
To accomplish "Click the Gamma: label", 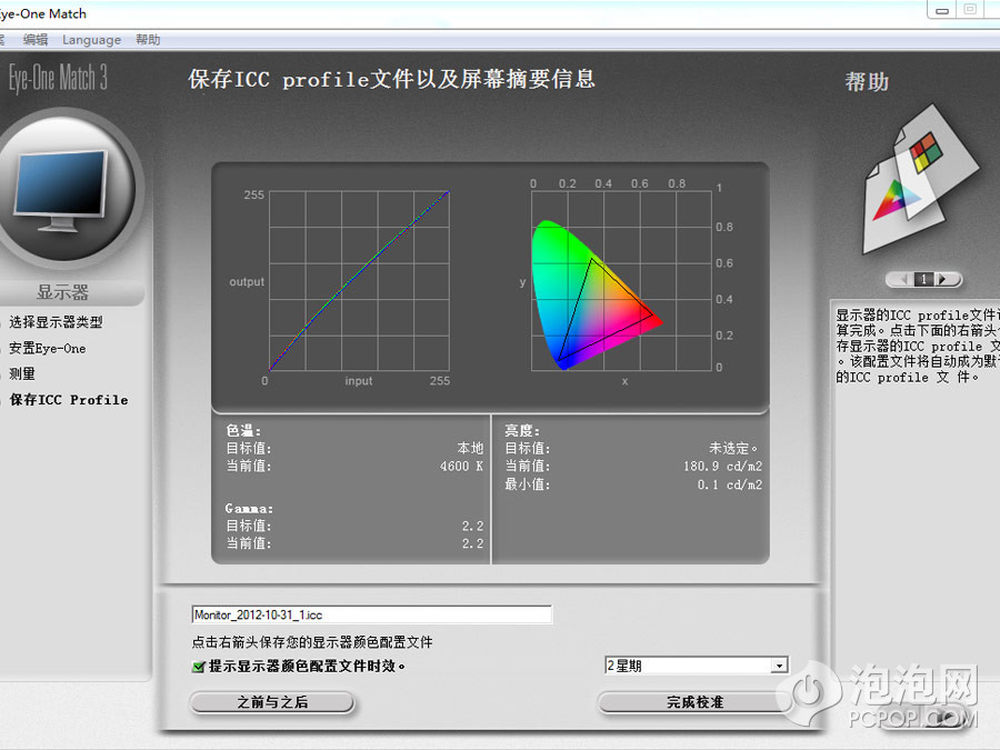I will coord(249,508).
